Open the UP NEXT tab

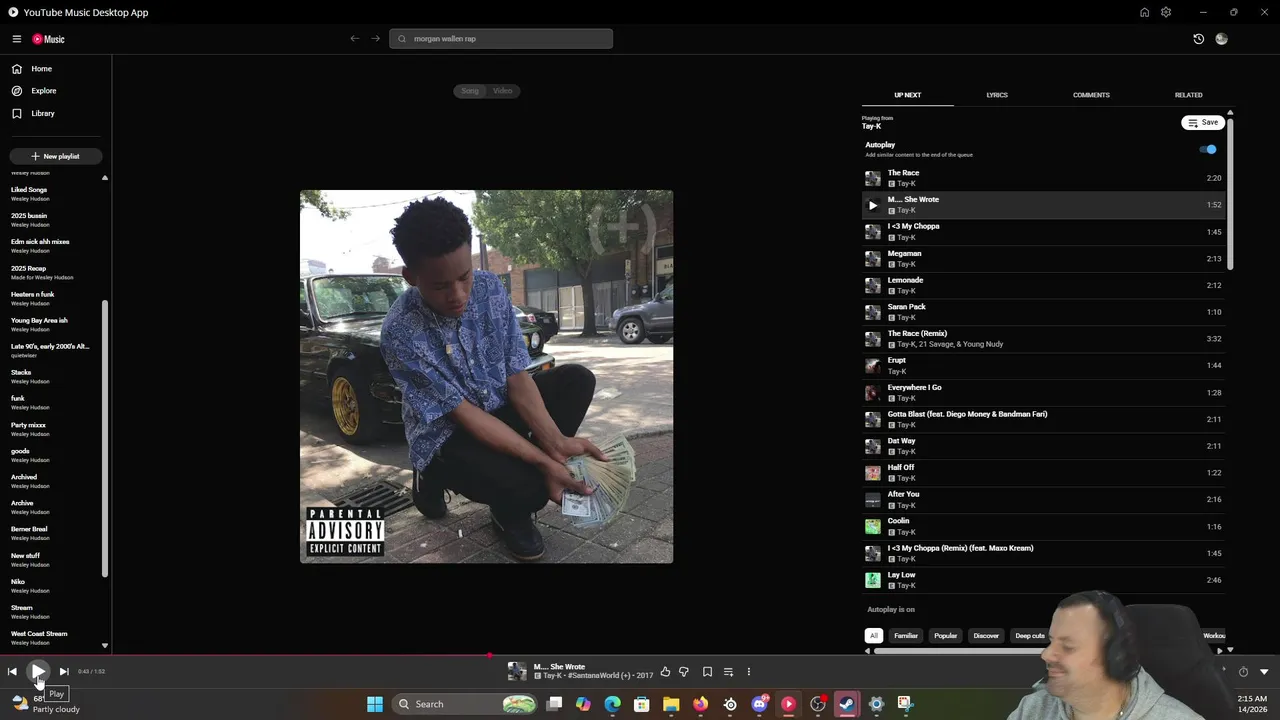[x=907, y=95]
